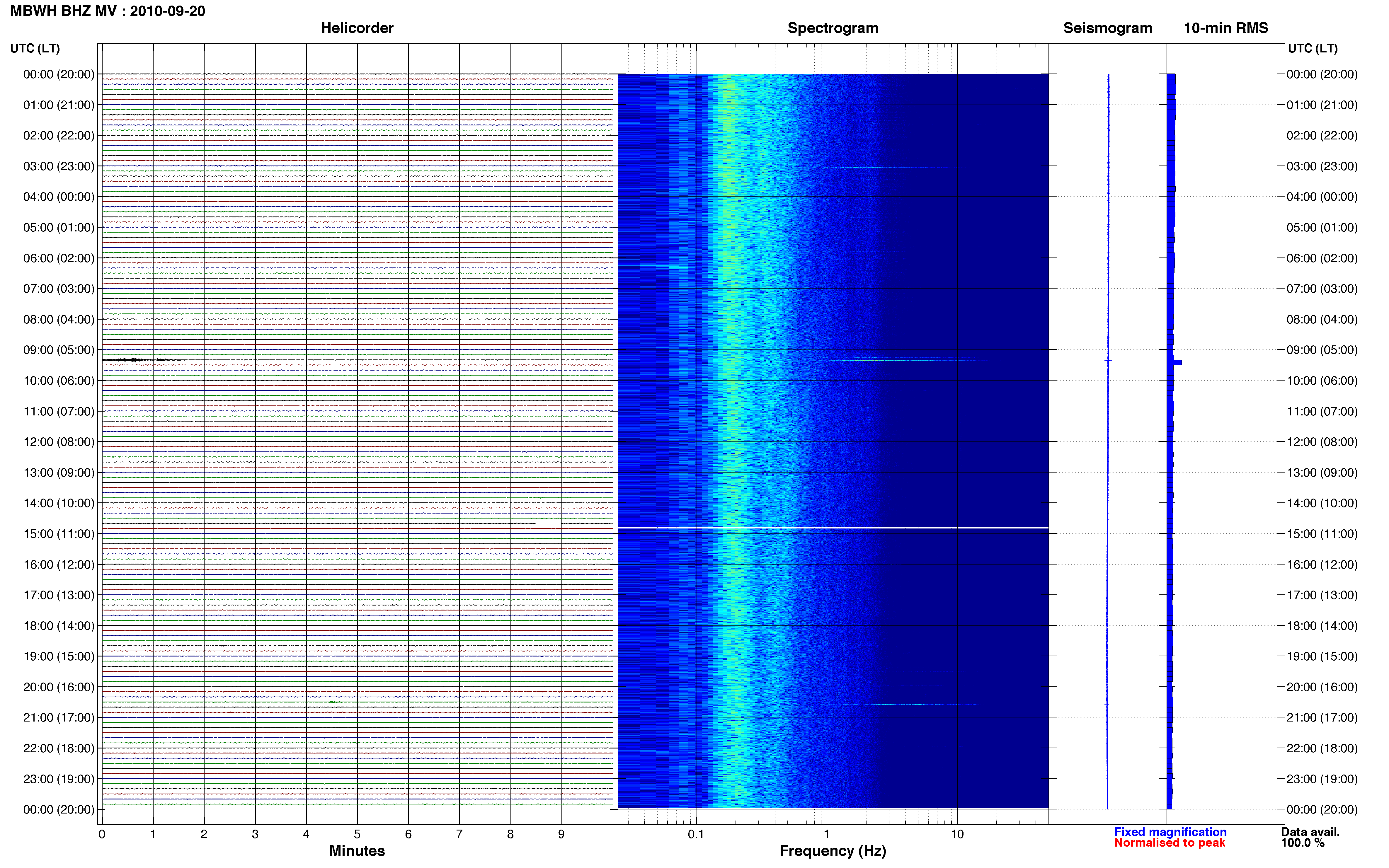
Task: Click "09:00 (05:00)" on the helicorder time axis
Action: (59, 350)
